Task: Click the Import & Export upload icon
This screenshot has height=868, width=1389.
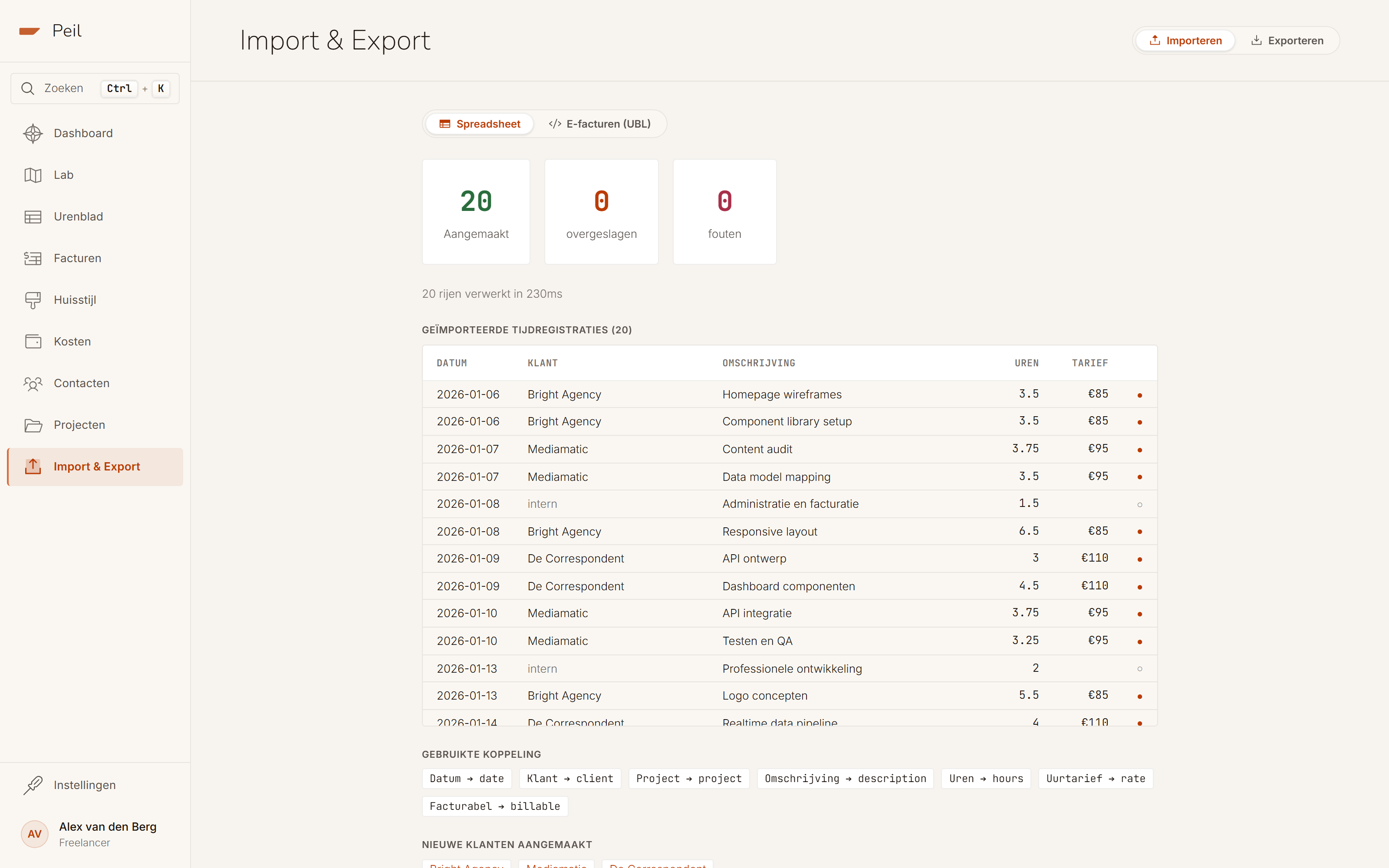Action: [x=33, y=467]
